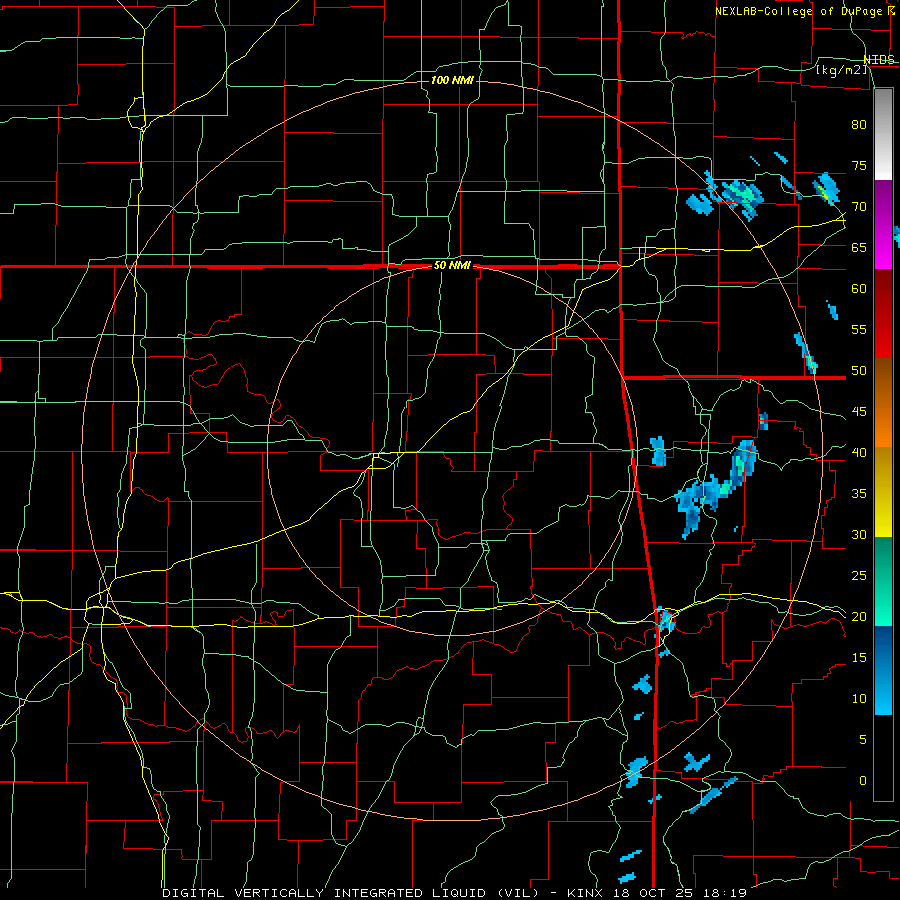Viewport: 900px width, 900px height.
Task: Pick the yellow segment of the color scale
Action: (x=883, y=492)
